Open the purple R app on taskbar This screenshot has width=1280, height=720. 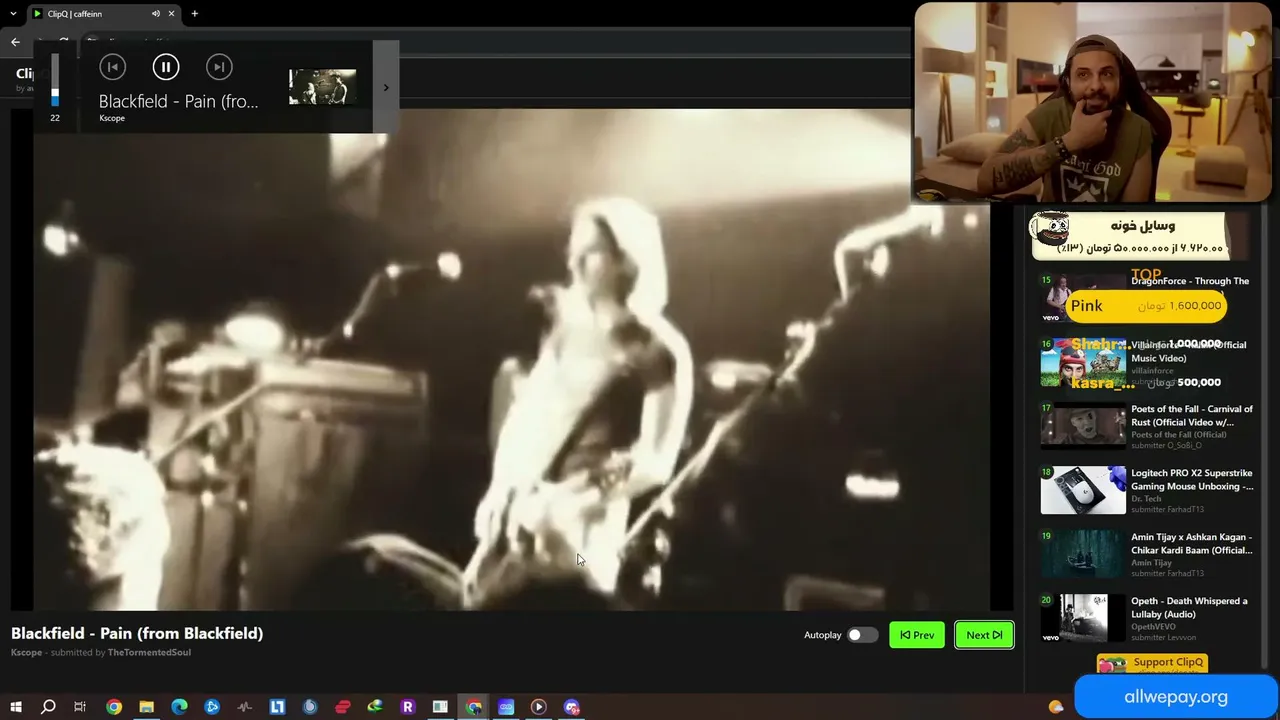pos(407,707)
